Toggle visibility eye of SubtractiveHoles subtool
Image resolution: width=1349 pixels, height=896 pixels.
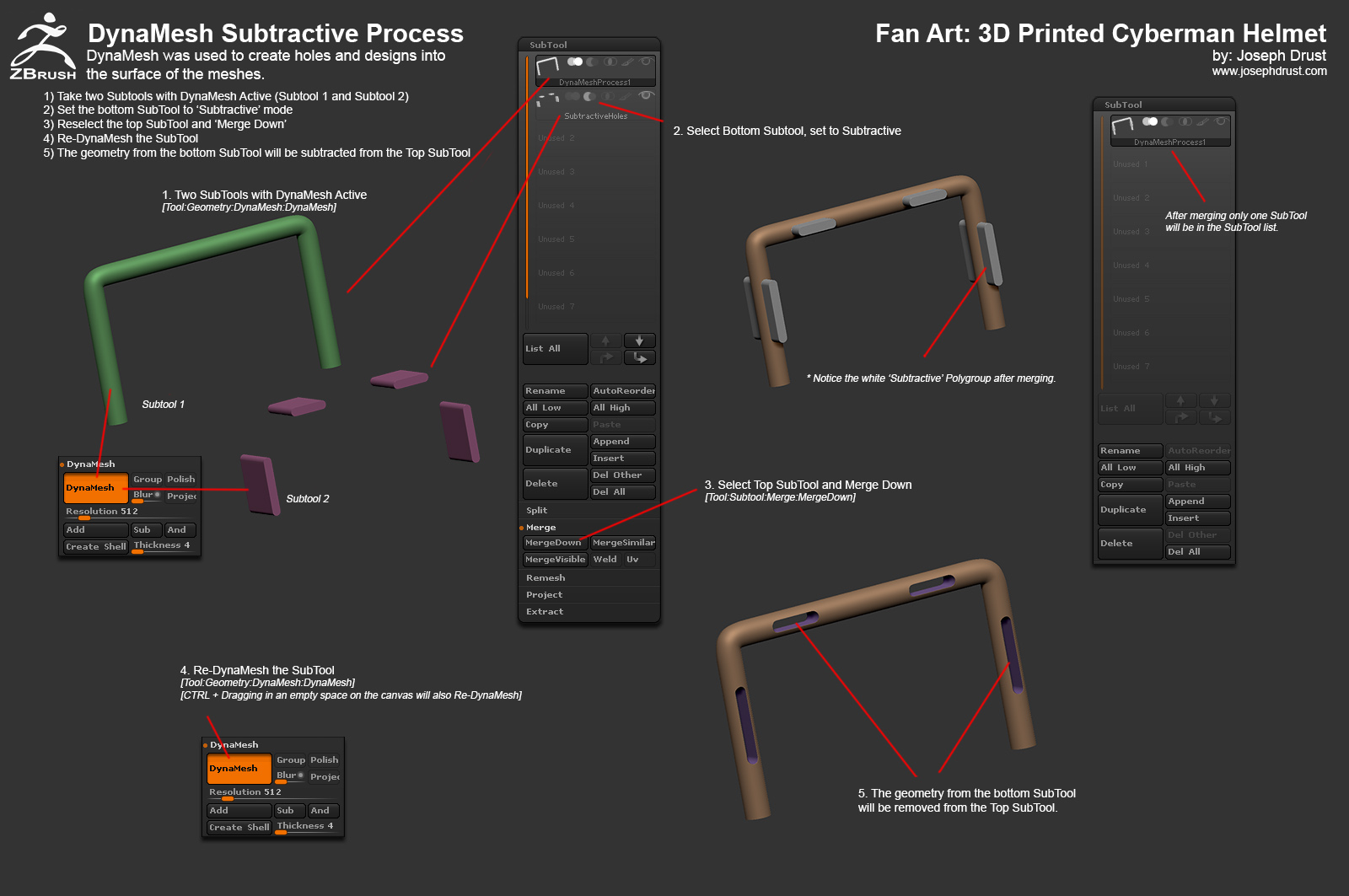pos(647,95)
